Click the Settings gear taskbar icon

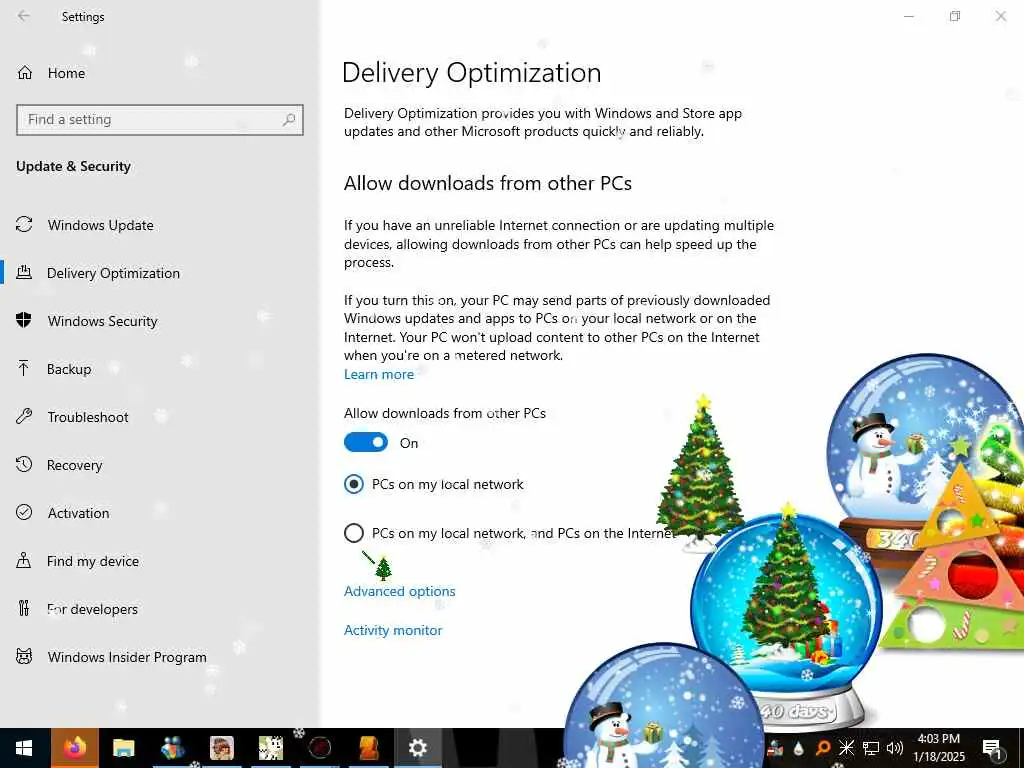417,748
